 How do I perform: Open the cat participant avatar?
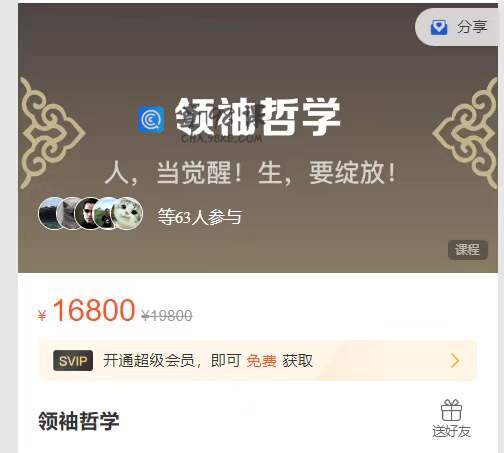pos(127,213)
